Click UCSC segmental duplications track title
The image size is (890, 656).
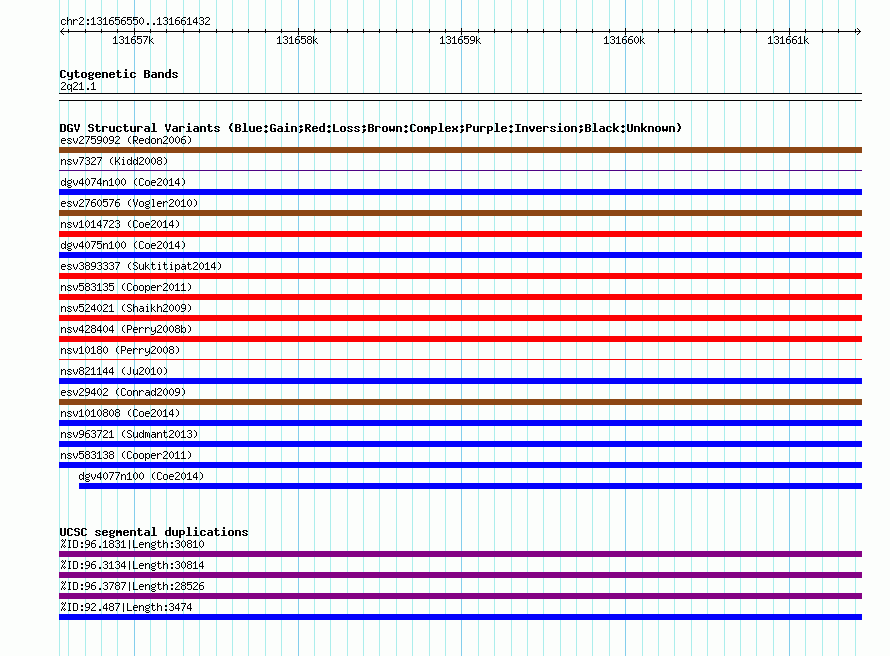tap(154, 532)
